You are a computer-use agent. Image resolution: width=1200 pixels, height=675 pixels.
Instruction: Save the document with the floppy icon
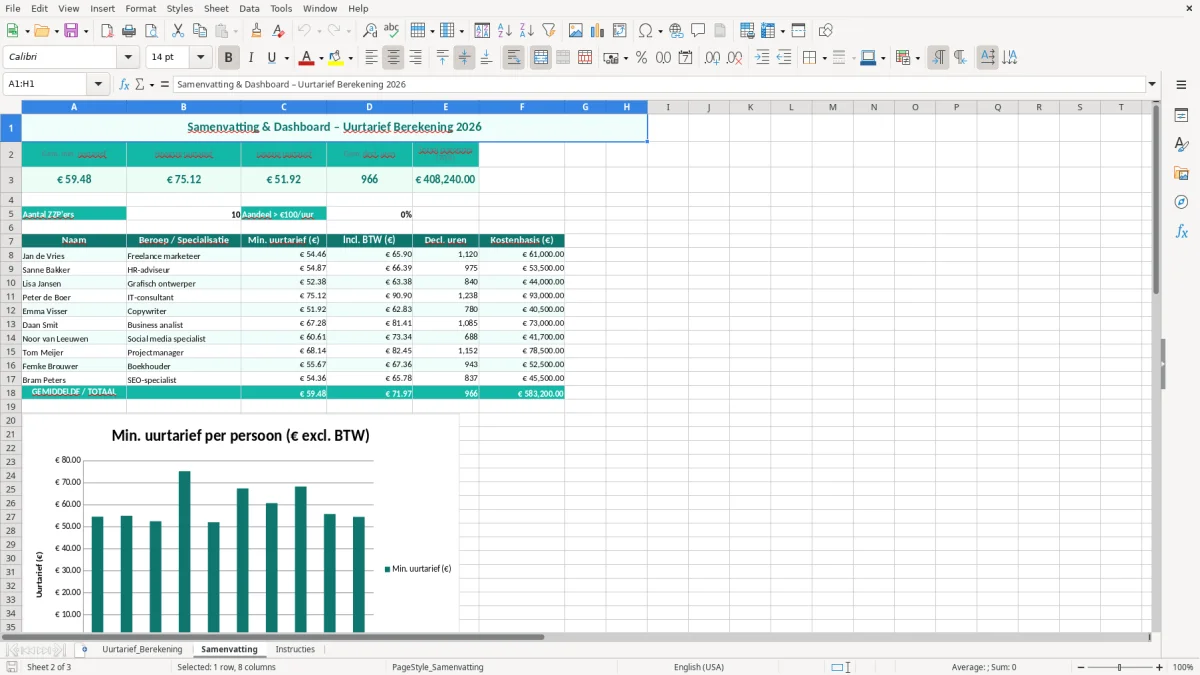[71, 31]
